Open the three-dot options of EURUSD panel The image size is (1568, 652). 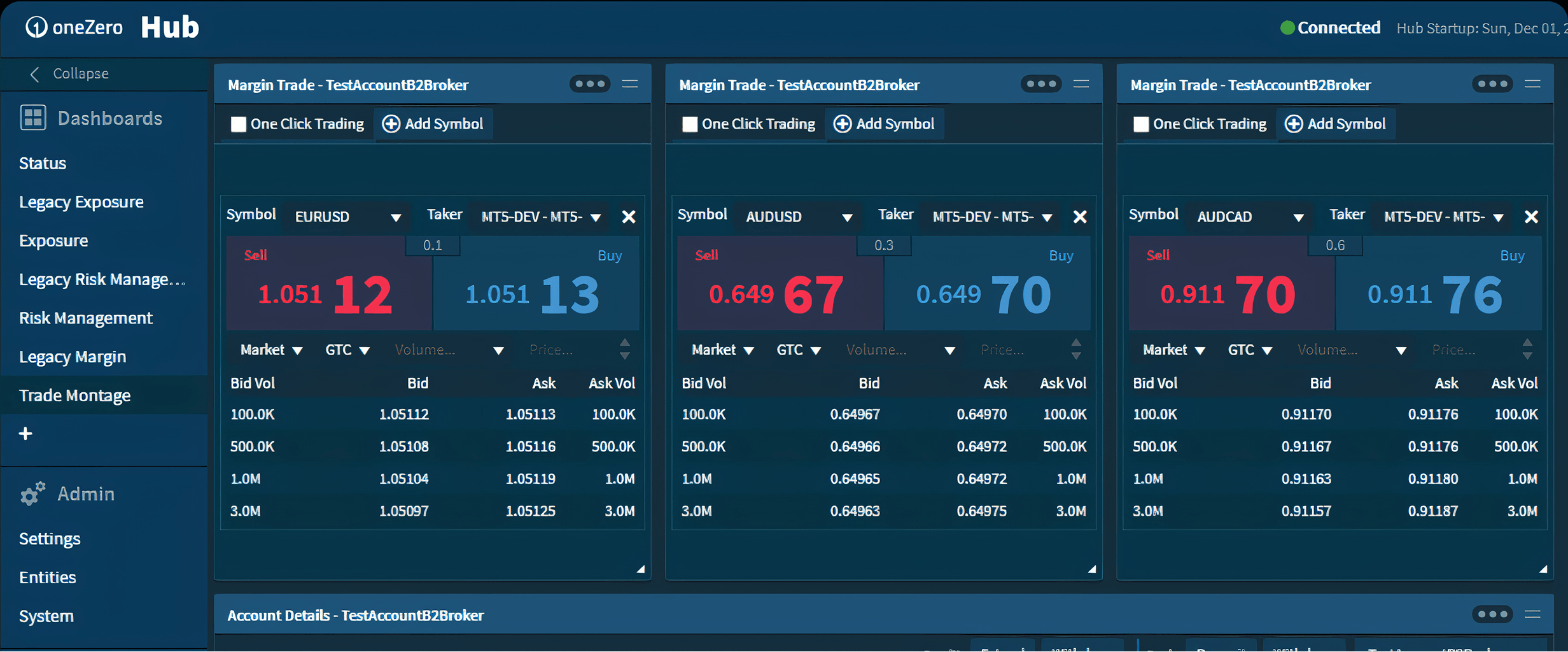point(590,84)
